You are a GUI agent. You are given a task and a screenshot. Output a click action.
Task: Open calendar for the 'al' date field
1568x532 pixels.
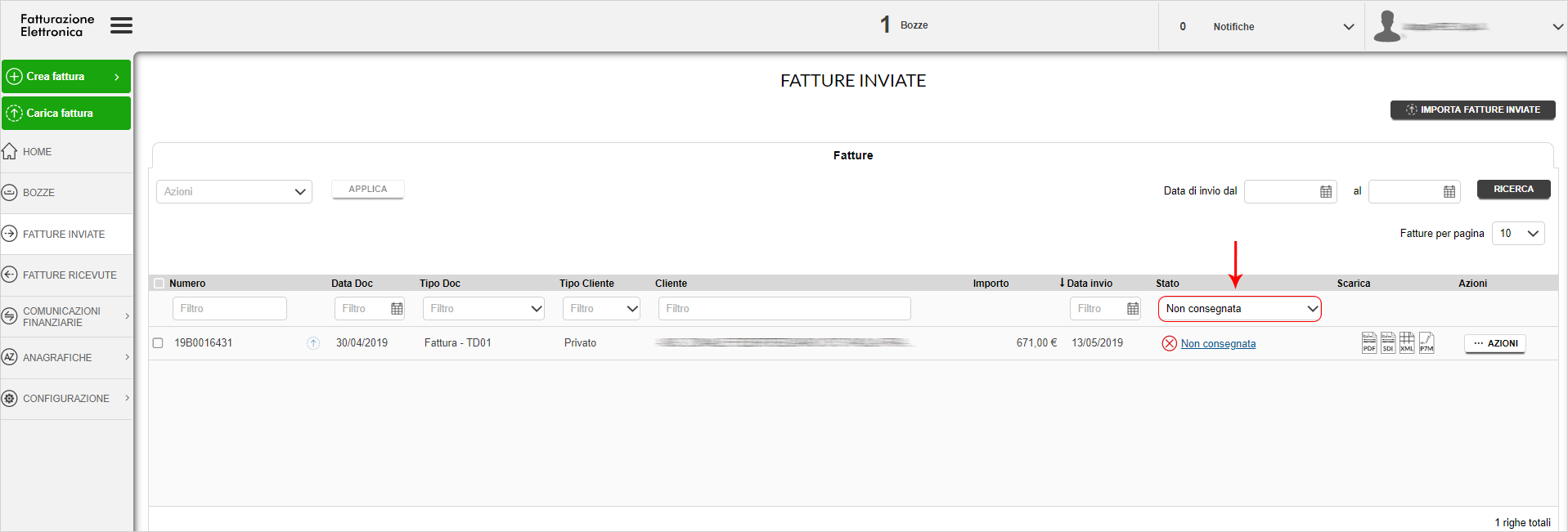coord(1449,191)
